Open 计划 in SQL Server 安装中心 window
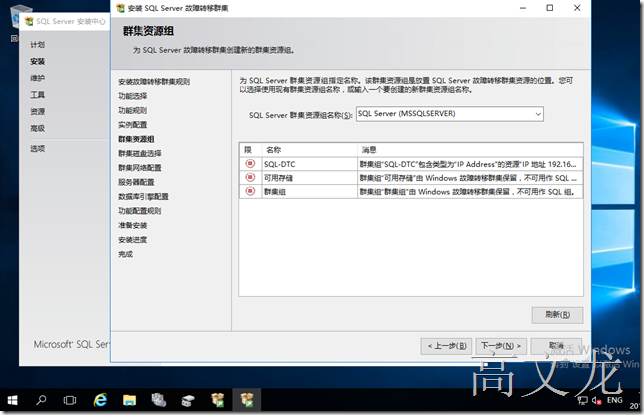 click(37, 45)
